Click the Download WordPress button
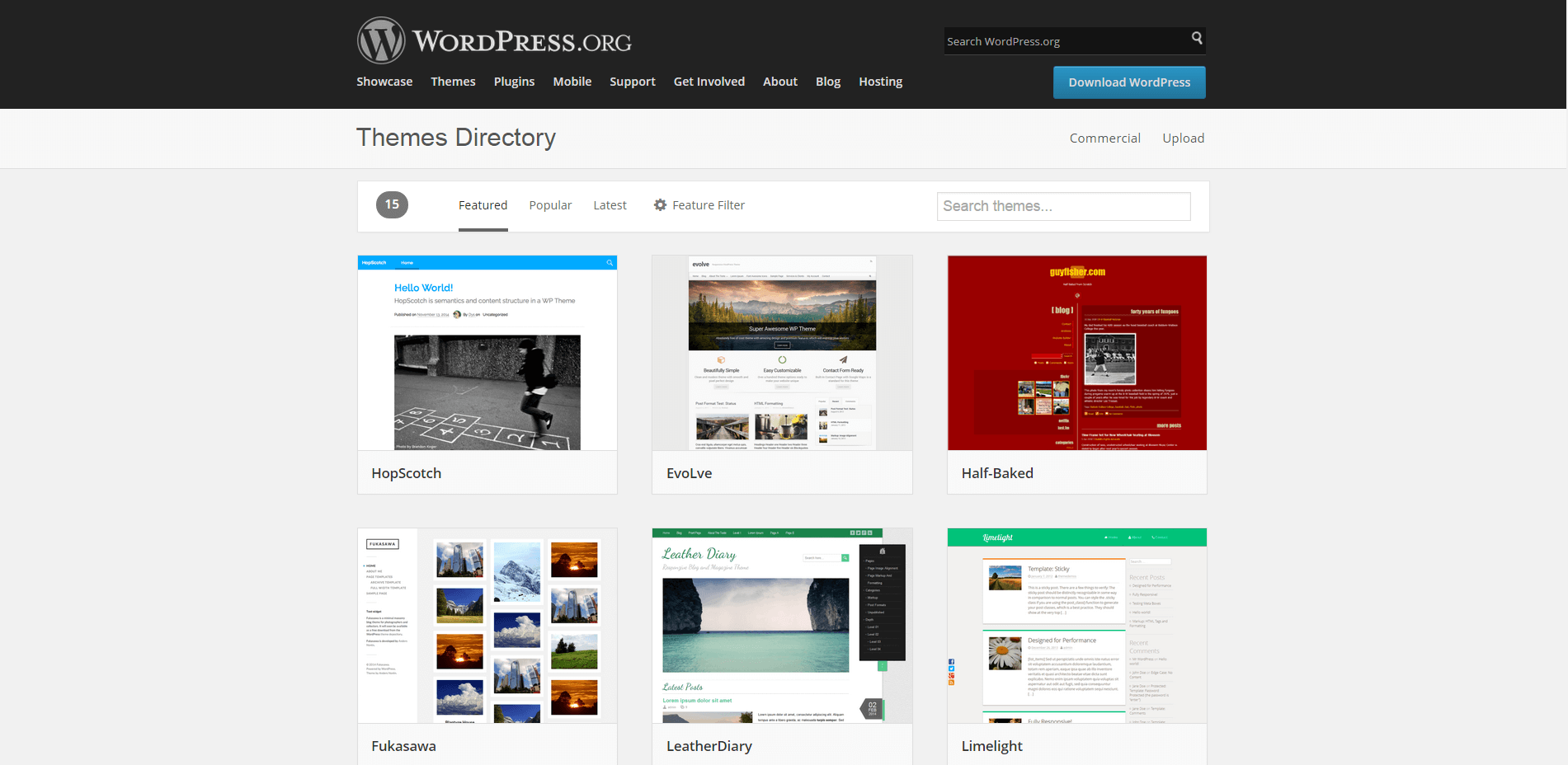 pos(1129,82)
